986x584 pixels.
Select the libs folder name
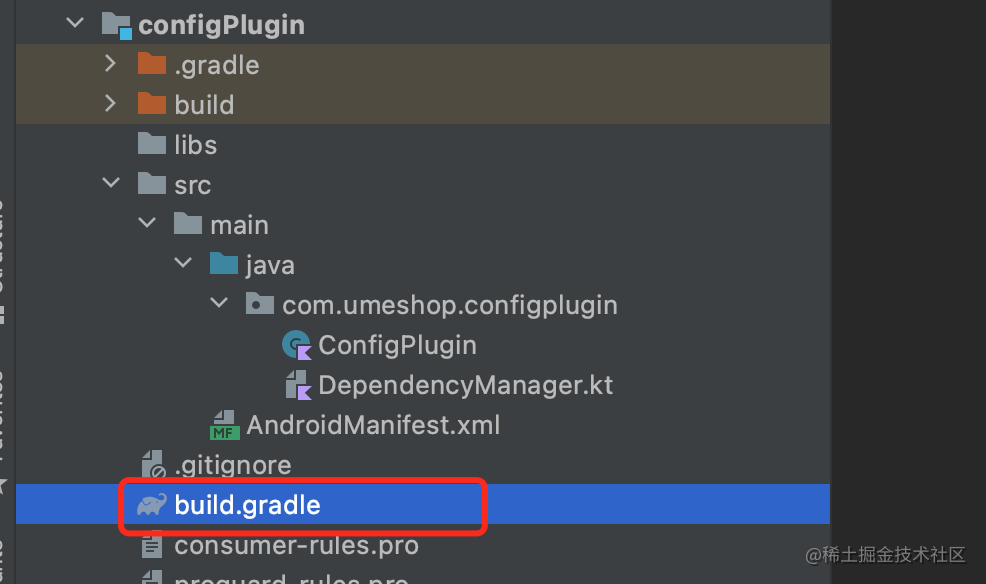click(x=195, y=145)
